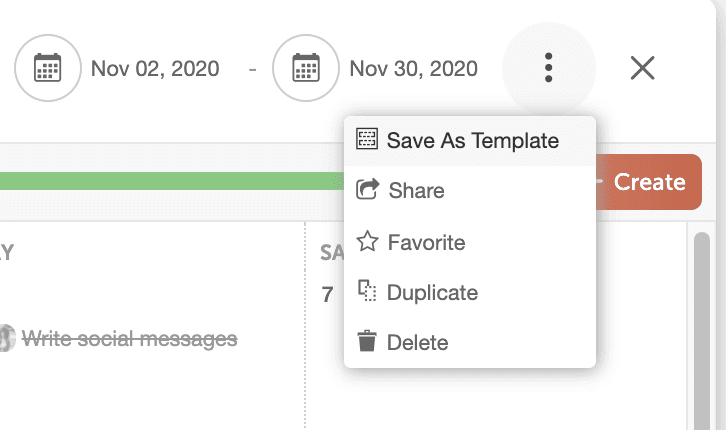Click the Favorite star icon
Viewport: 726px width, 430px height.
point(368,242)
